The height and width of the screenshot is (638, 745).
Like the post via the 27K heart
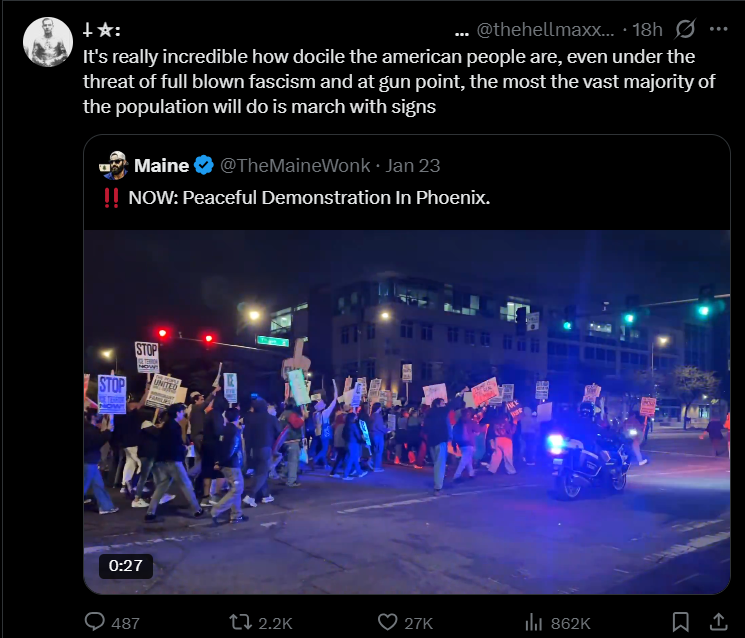405,622
